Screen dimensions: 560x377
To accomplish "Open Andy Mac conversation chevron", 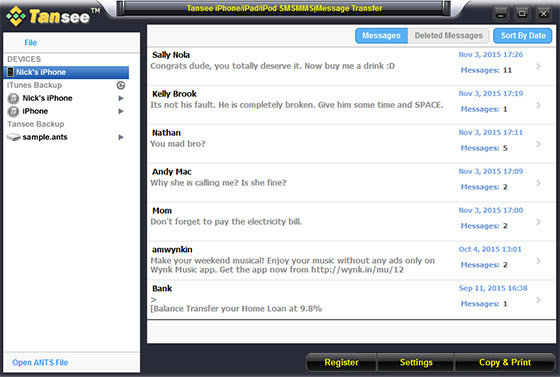I will [x=539, y=183].
